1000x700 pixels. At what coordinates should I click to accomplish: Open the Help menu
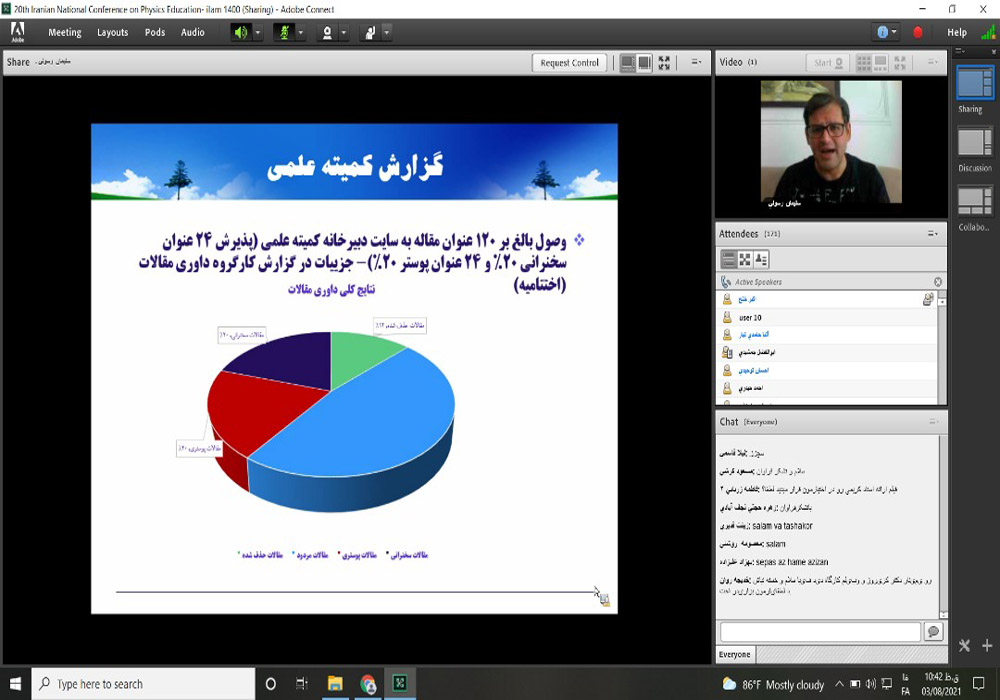pyautogui.click(x=957, y=32)
